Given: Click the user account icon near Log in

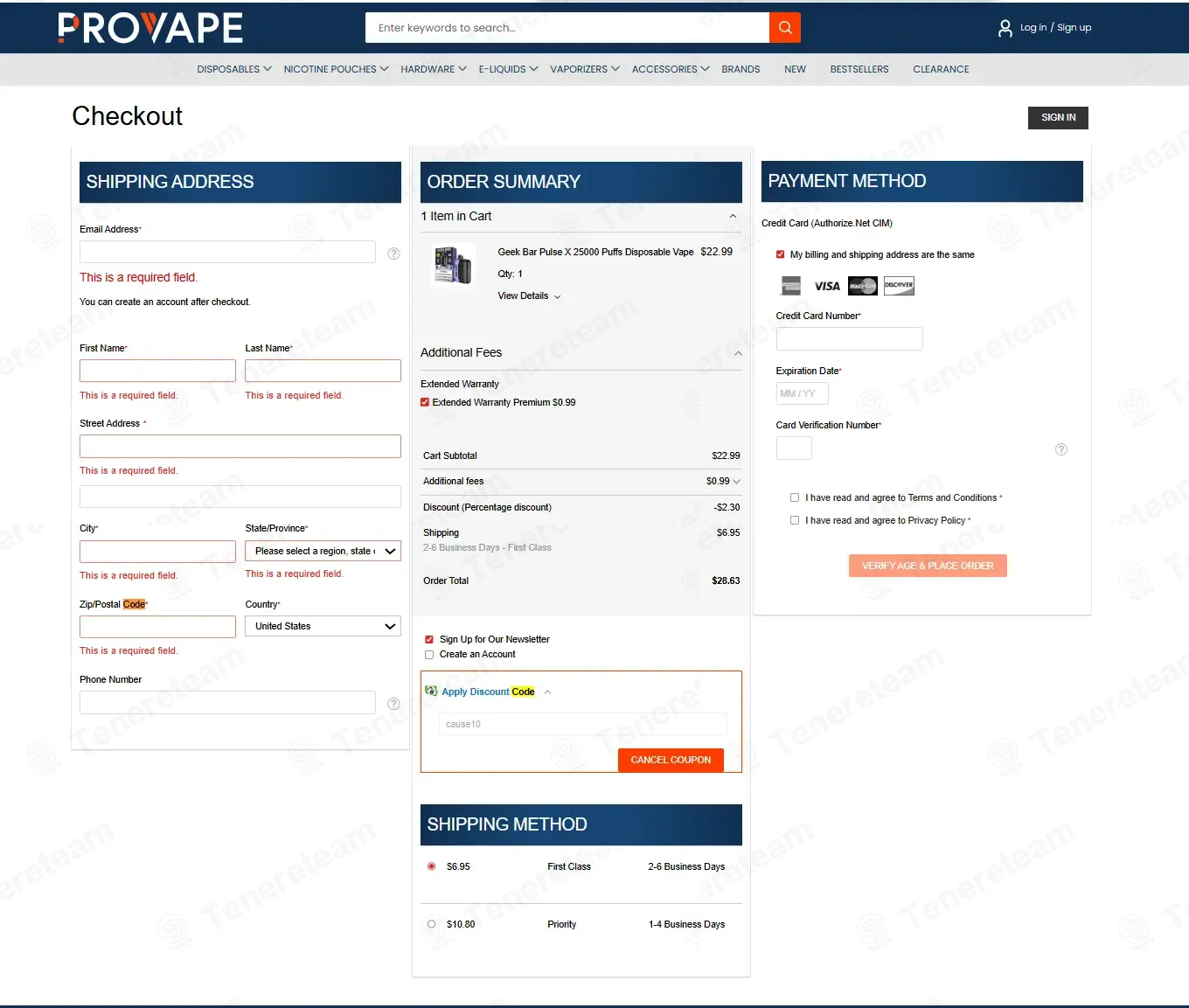Looking at the screenshot, I should tap(1005, 29).
